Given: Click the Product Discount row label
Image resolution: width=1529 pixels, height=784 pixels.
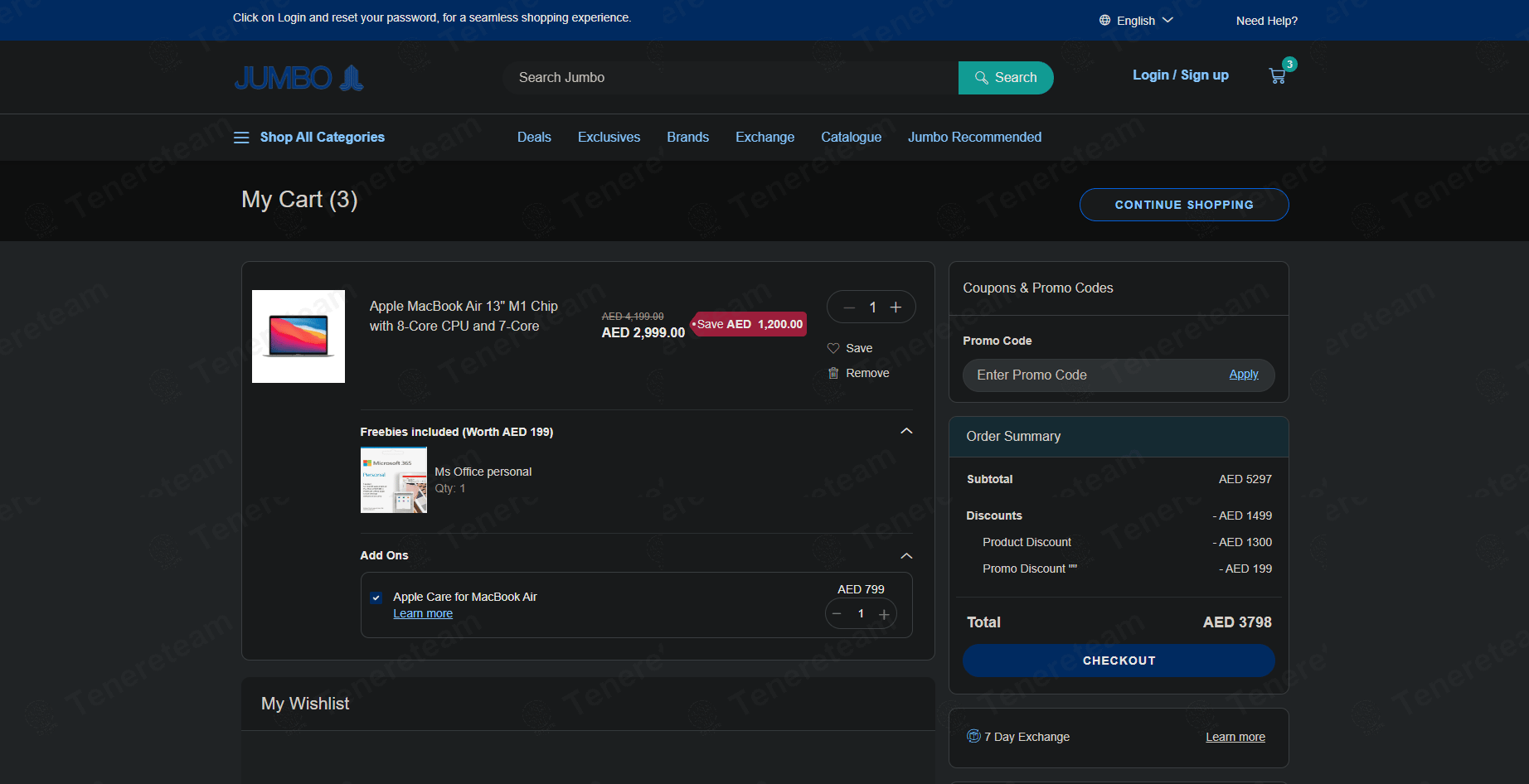Looking at the screenshot, I should tap(1027, 542).
